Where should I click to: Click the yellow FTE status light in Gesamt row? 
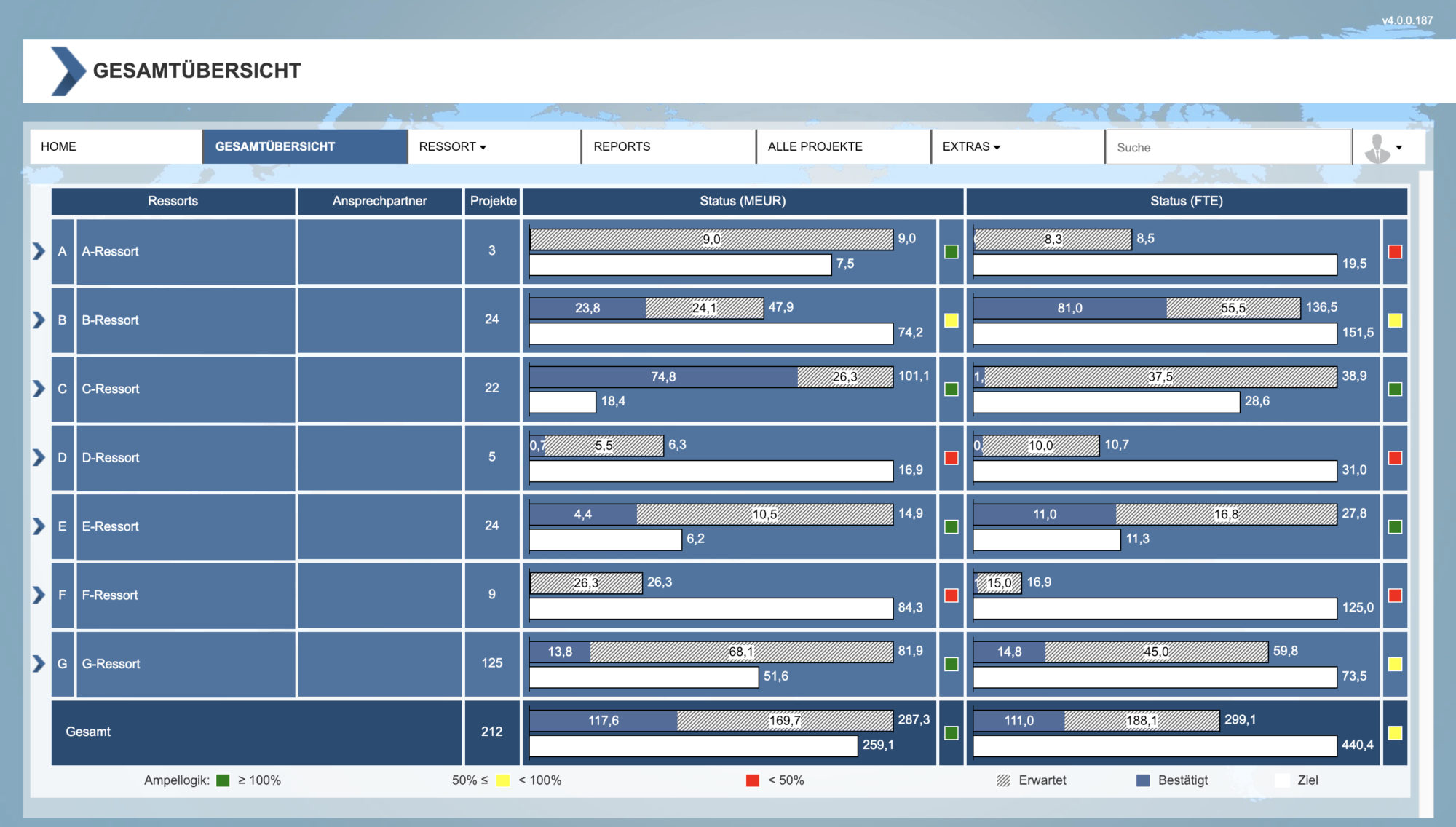coord(1395,733)
